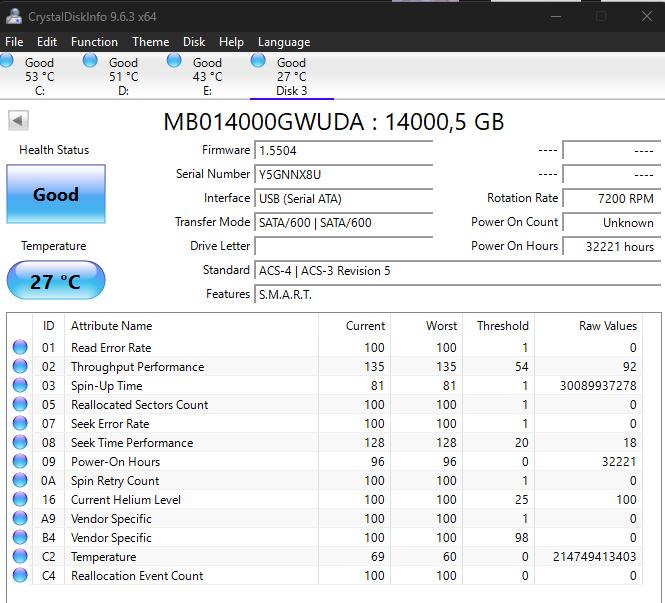Viewport: 665px width, 603px height.
Task: Click status orb for Reallocated Sectors Count
Action: [x=20, y=405]
